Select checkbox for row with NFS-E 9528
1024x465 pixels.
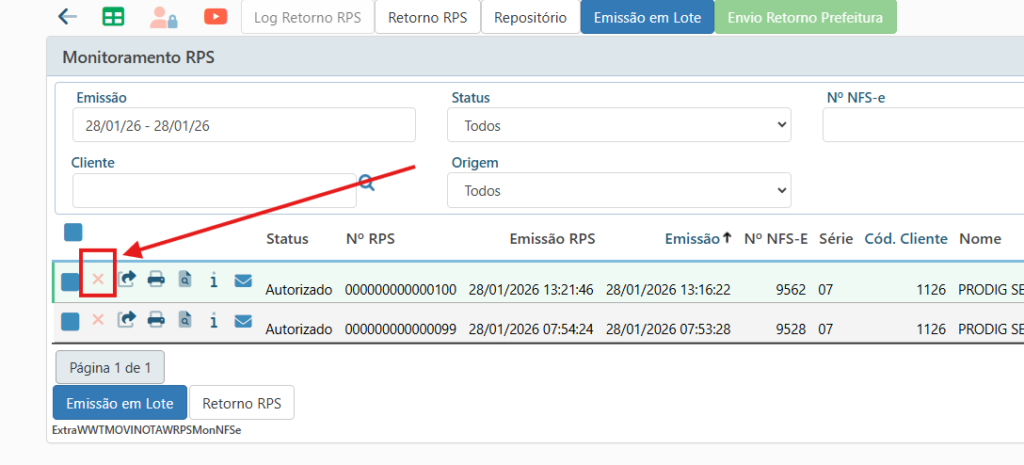(70, 321)
